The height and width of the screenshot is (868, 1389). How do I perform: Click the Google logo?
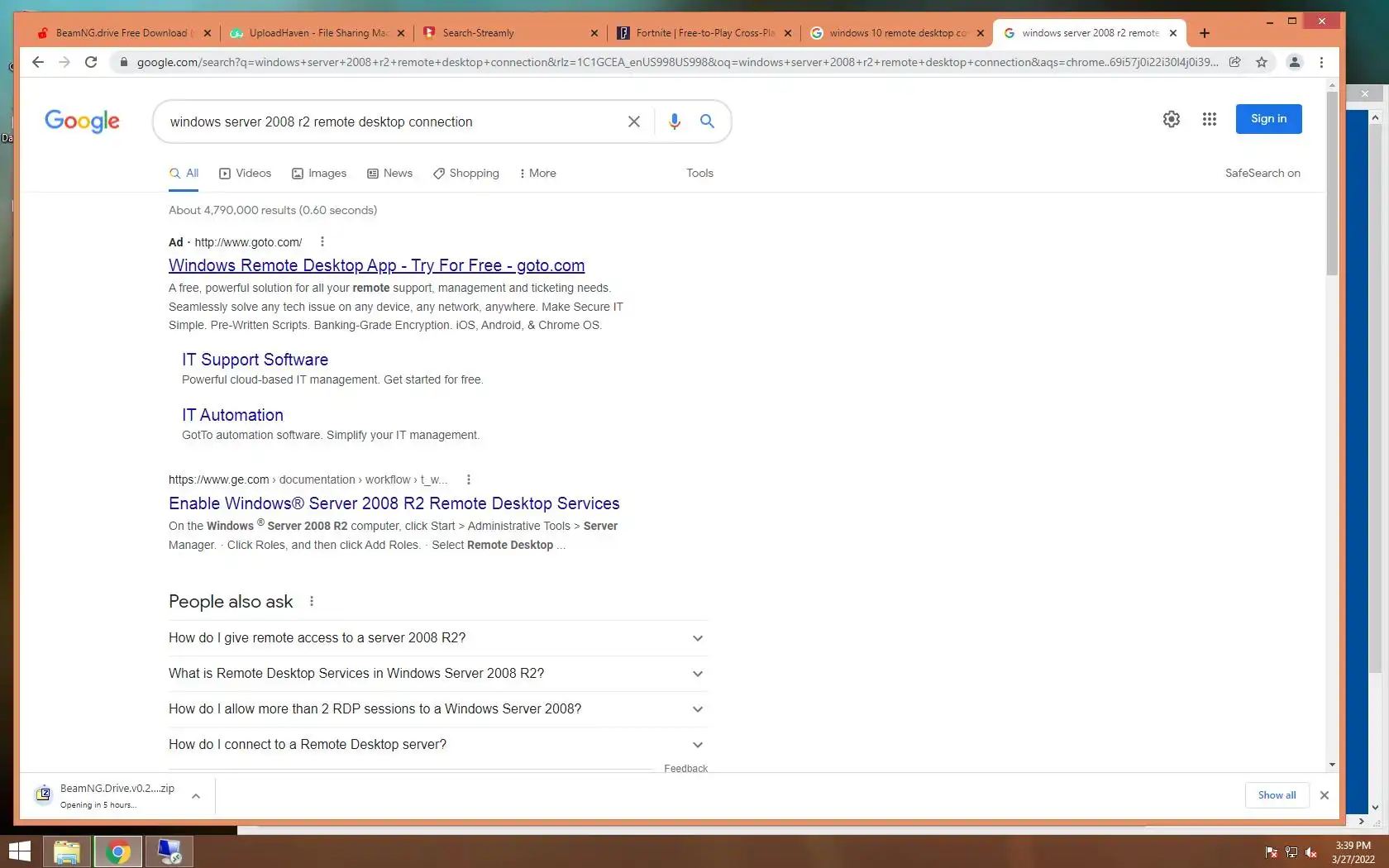click(82, 121)
